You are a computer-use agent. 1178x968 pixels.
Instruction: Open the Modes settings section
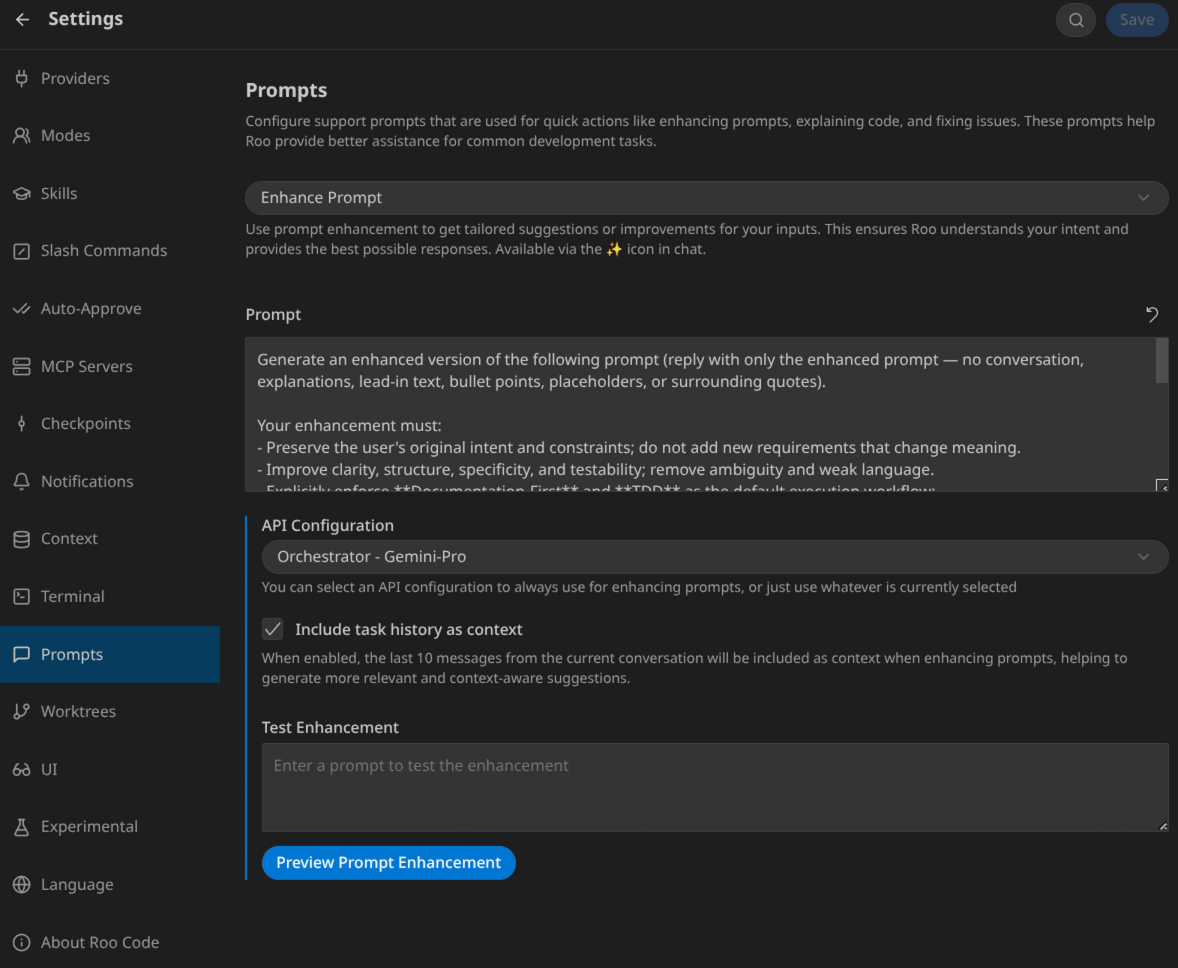pyautogui.click(x=65, y=136)
